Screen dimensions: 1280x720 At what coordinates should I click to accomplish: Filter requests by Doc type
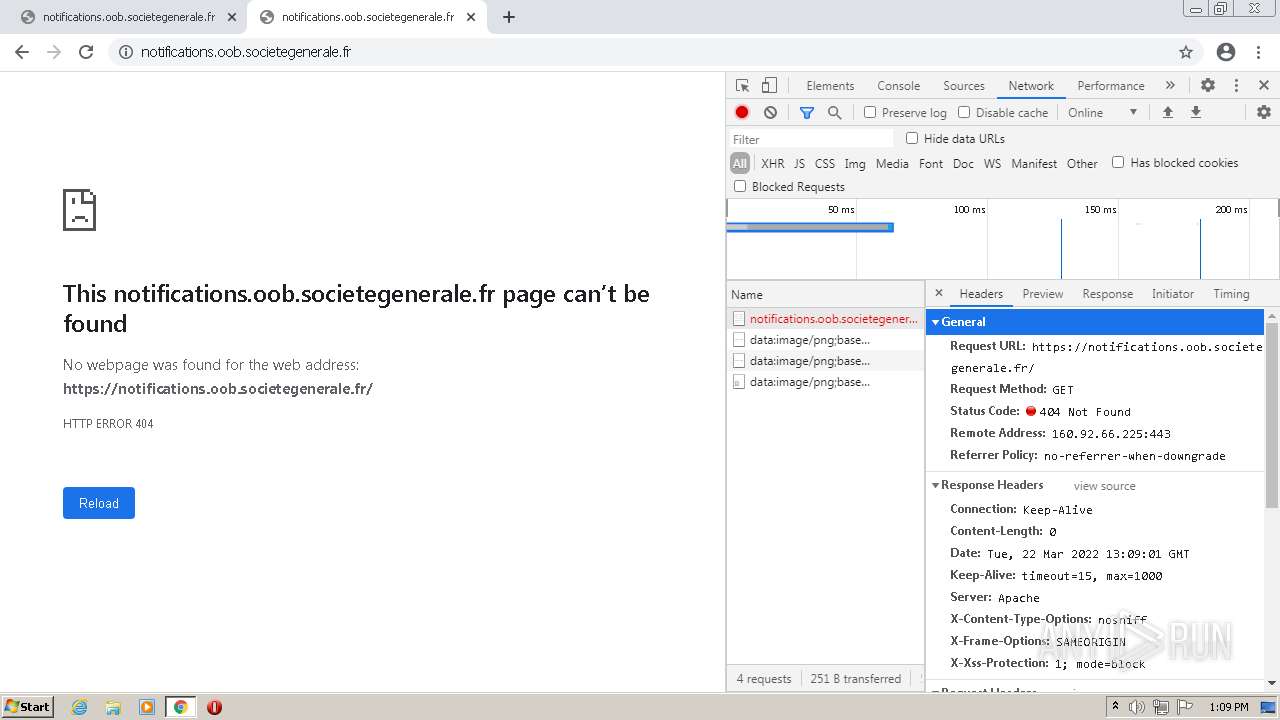click(963, 163)
